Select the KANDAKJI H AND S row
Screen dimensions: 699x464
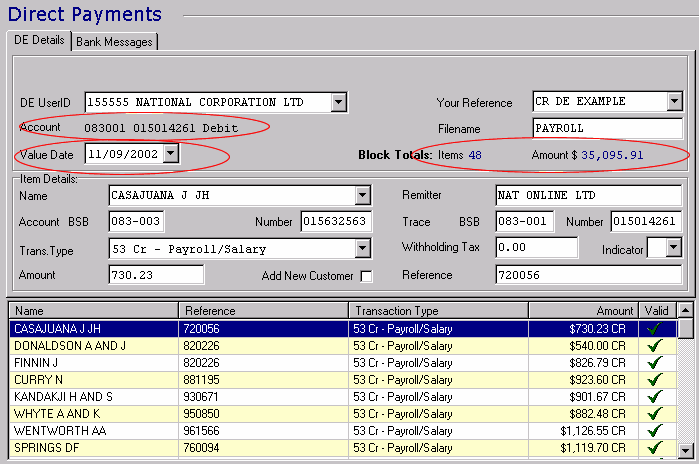pos(343,397)
